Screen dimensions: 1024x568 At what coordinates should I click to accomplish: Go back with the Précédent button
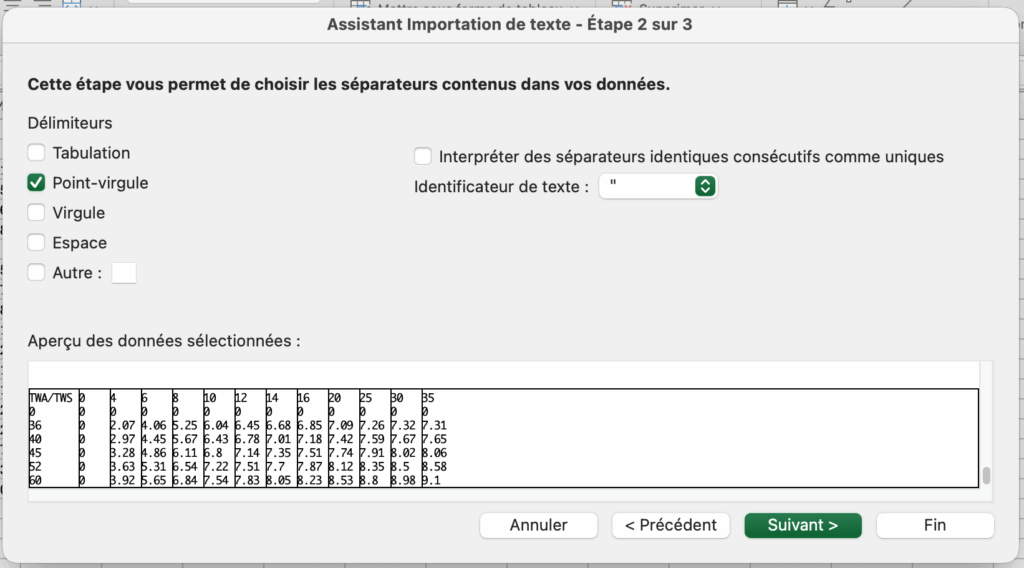(x=671, y=525)
